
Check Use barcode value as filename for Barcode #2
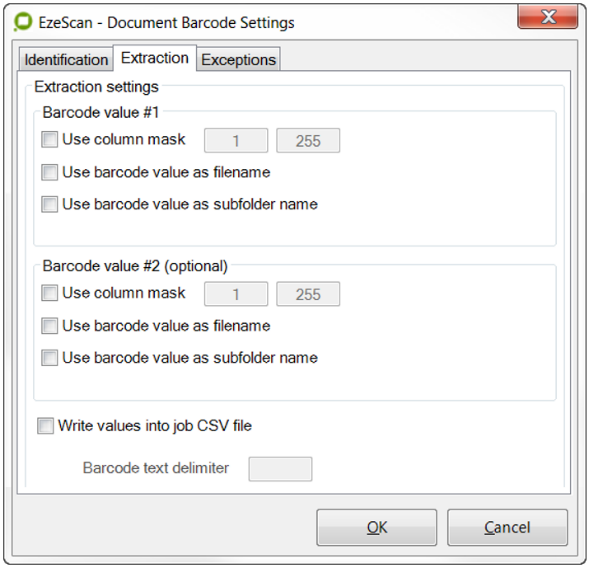coord(50,326)
